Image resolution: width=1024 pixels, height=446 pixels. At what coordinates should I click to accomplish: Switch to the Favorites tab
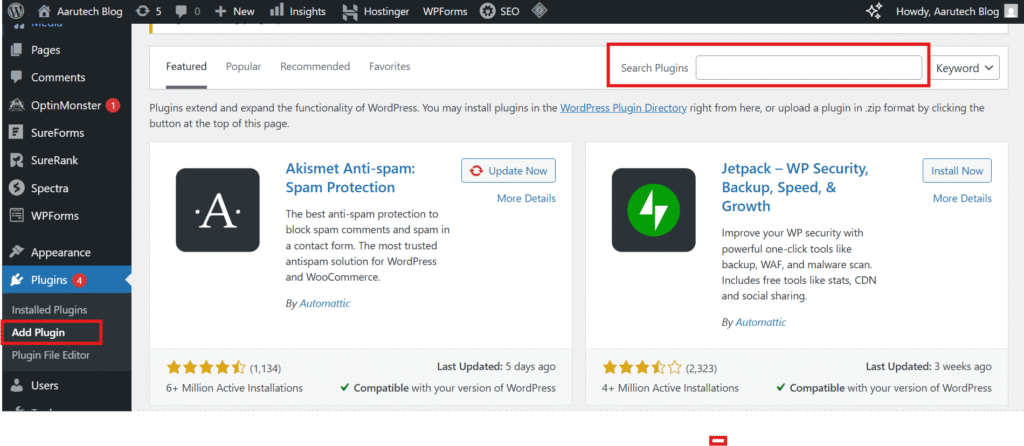tap(390, 67)
